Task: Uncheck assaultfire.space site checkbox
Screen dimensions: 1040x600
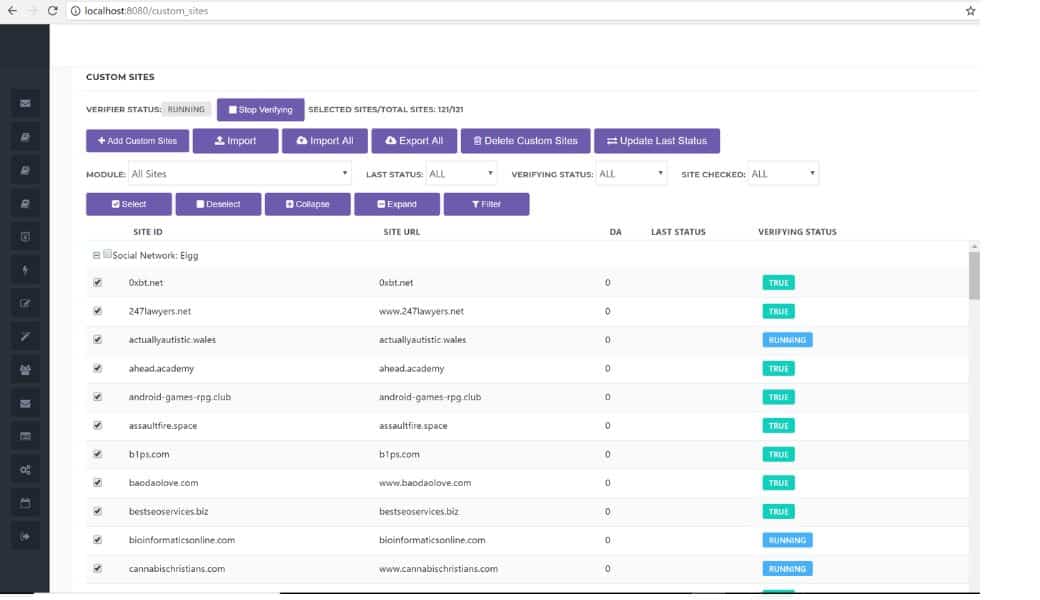Action: [x=98, y=425]
